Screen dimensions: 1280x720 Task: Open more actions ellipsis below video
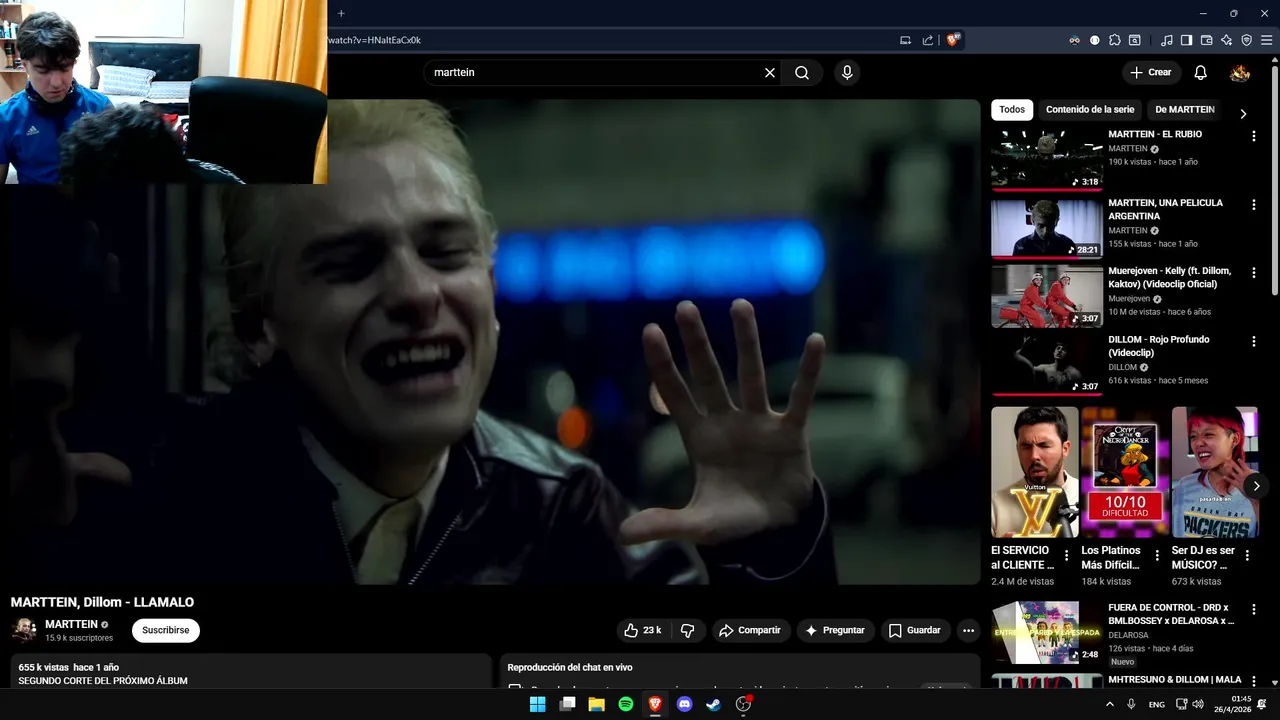click(968, 631)
